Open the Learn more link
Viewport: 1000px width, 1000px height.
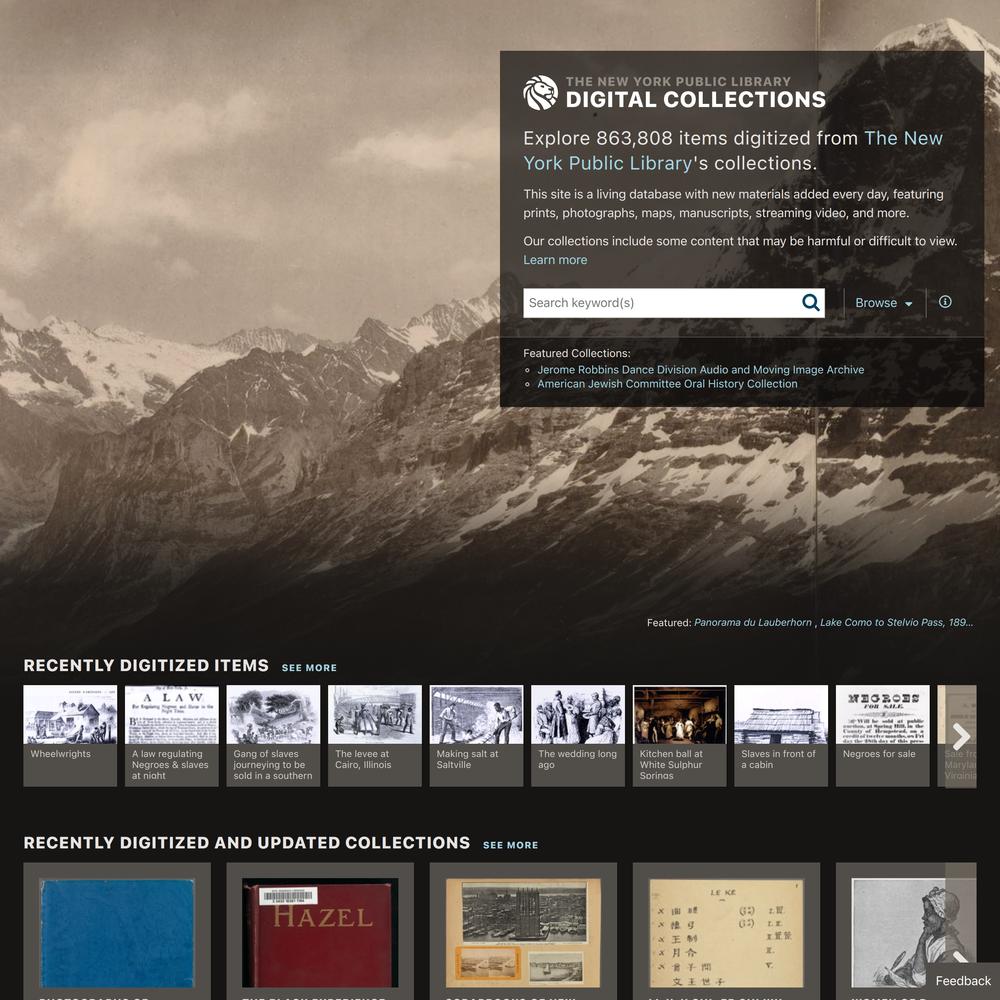point(555,260)
